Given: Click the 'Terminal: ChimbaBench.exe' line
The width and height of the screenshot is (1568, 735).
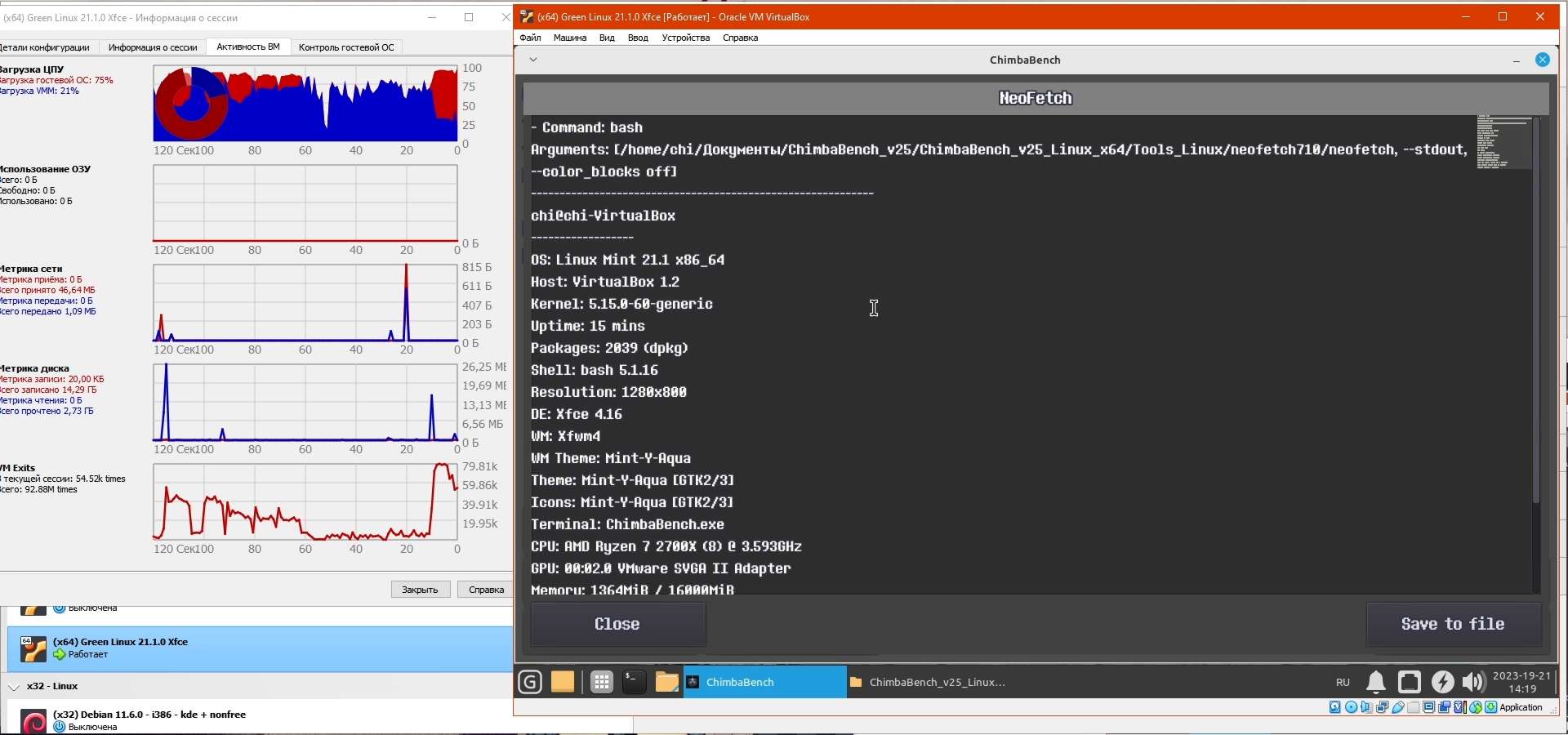Looking at the screenshot, I should coord(628,524).
